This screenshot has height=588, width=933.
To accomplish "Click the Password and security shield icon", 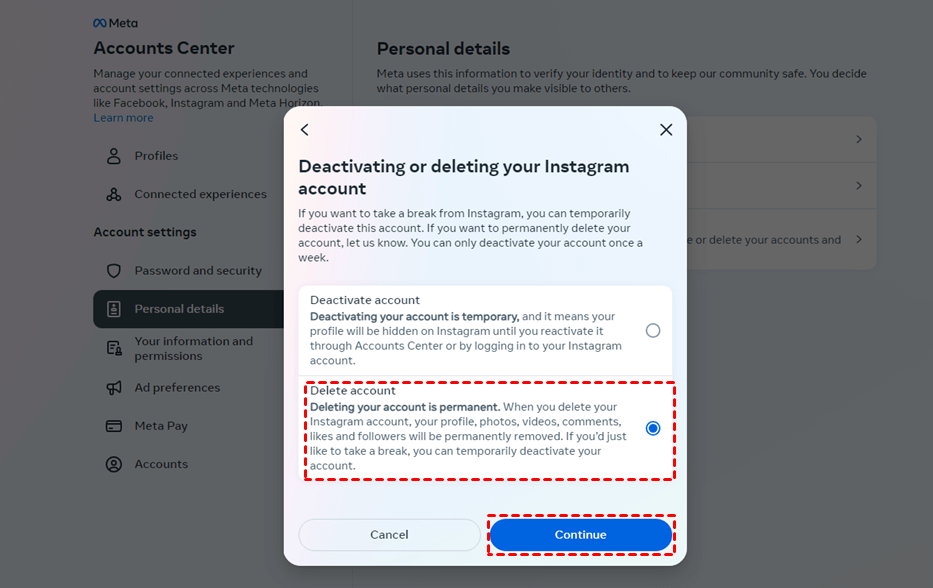I will click(x=114, y=271).
